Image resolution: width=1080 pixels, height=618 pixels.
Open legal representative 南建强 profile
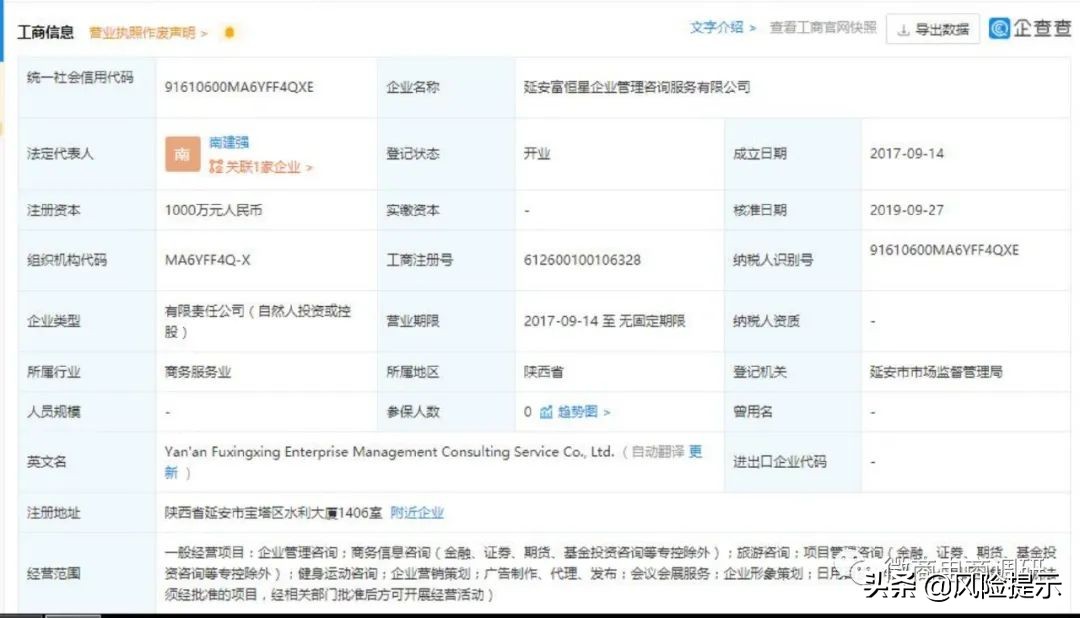click(x=229, y=141)
